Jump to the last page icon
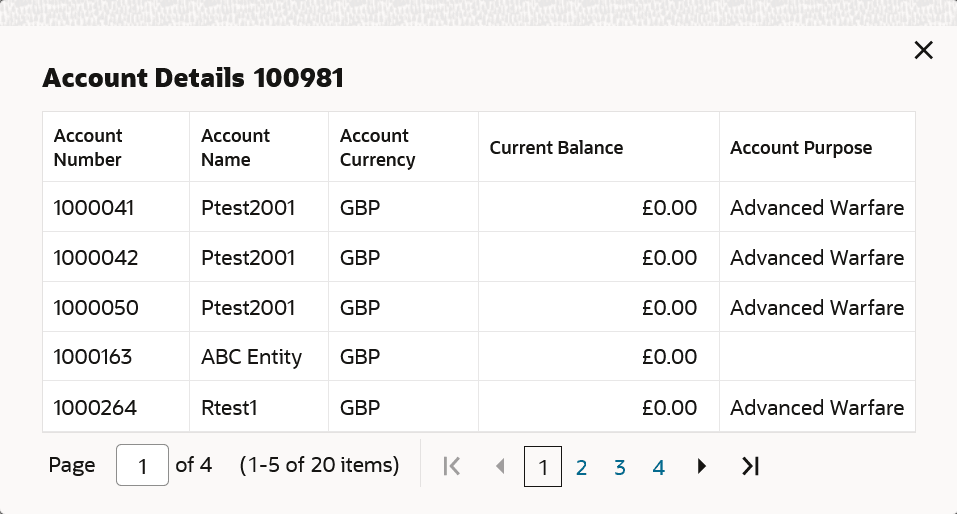957x514 pixels. (x=750, y=466)
